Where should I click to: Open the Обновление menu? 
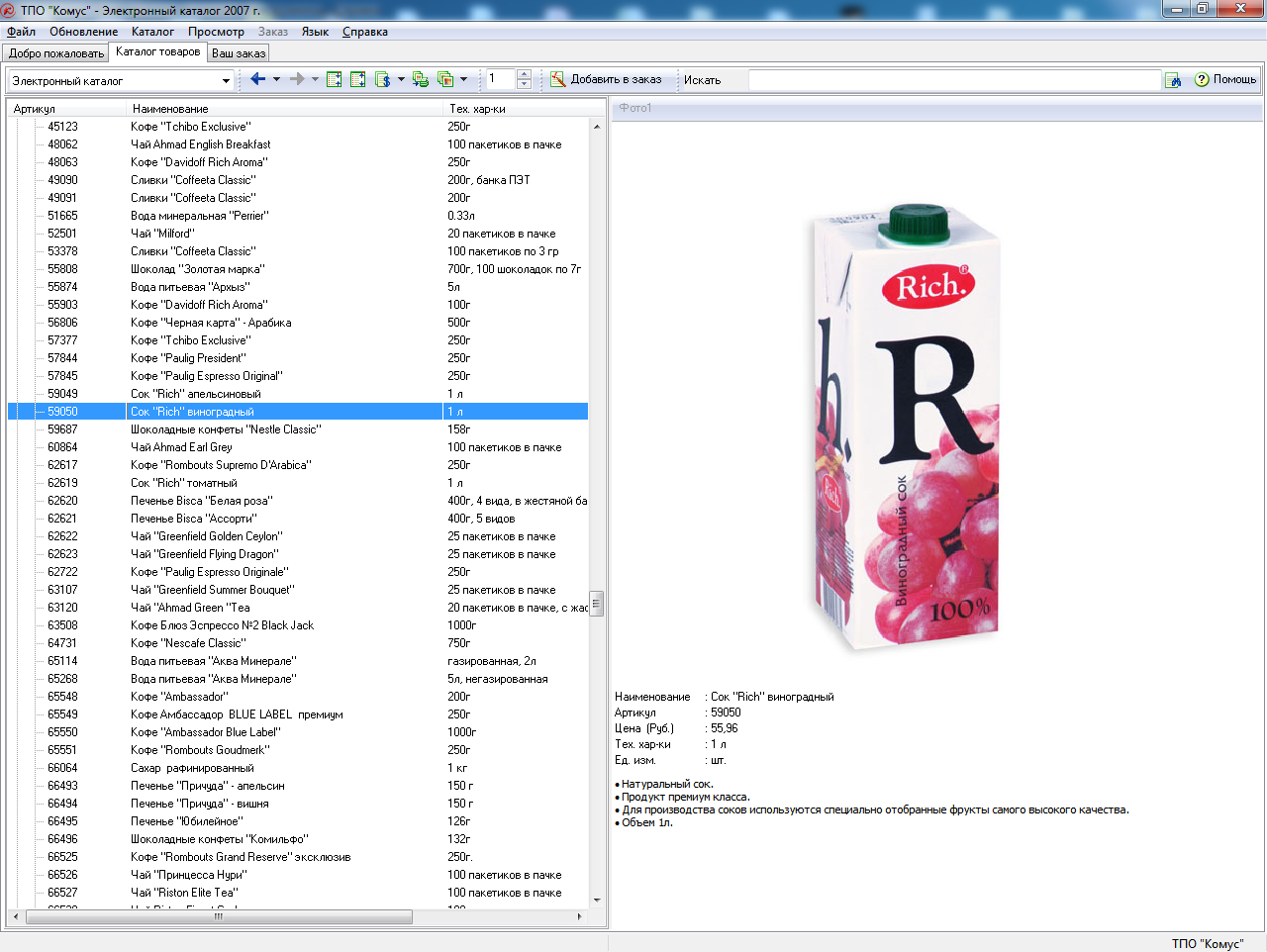click(x=84, y=32)
